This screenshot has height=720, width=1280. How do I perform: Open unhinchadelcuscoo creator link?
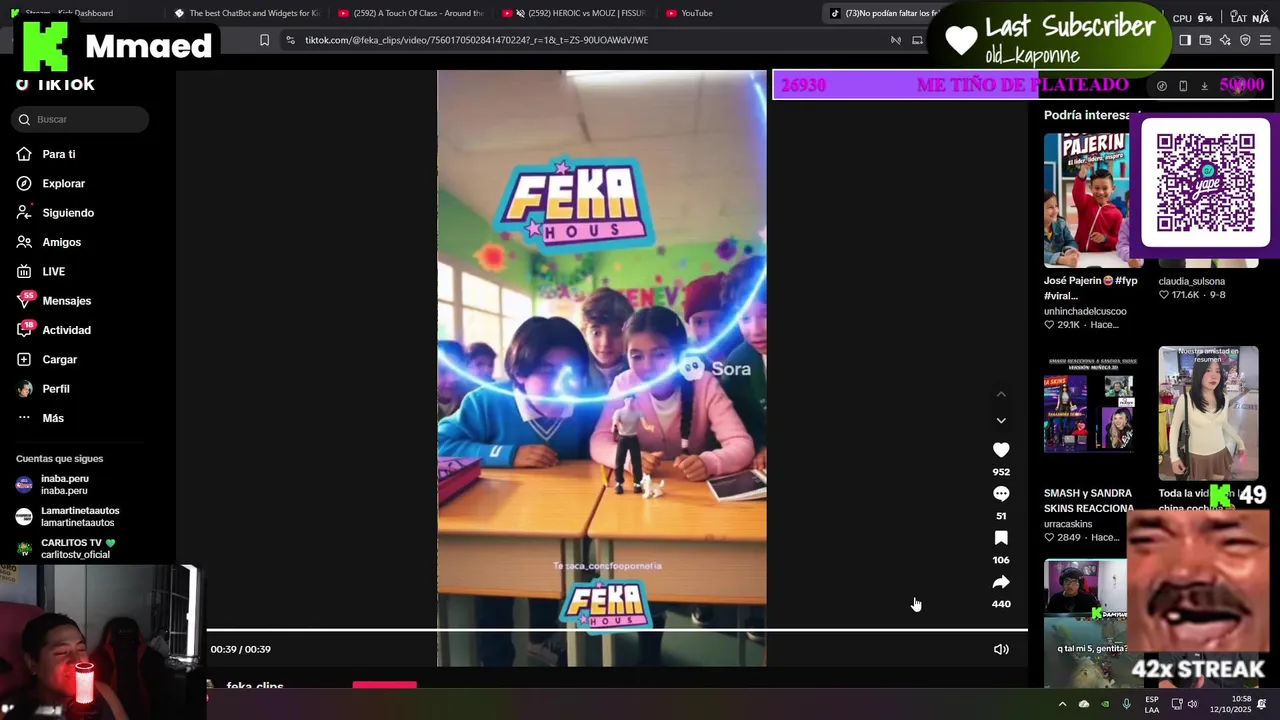(x=1085, y=311)
